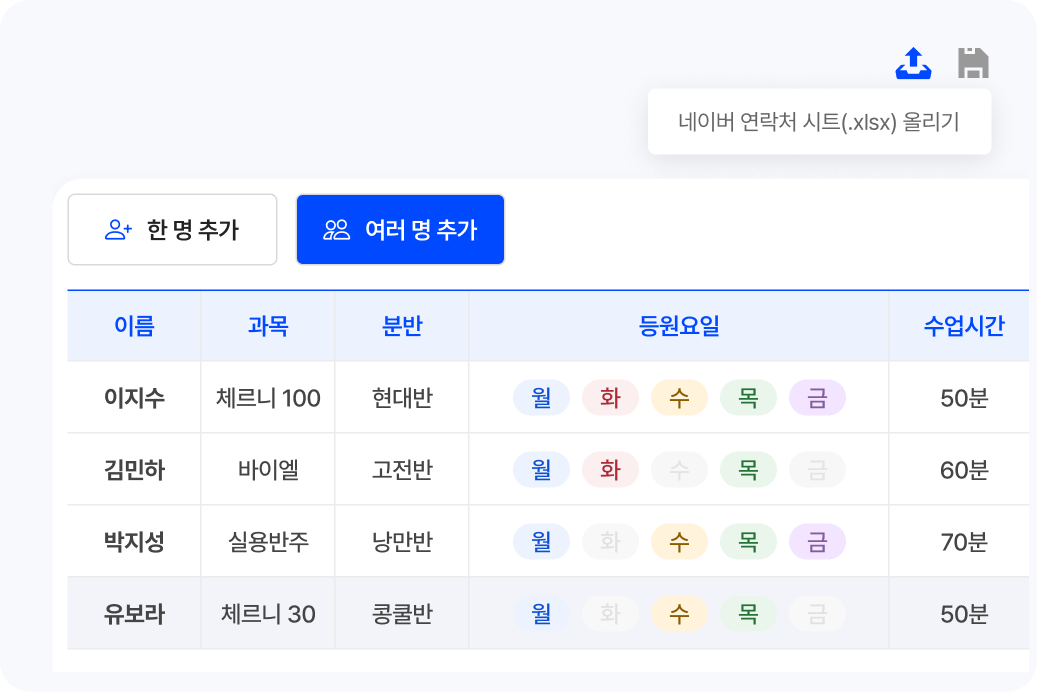Toggle 수 (Wednesday) for 유보라
This screenshot has height=692, width=1037.
pos(679,612)
